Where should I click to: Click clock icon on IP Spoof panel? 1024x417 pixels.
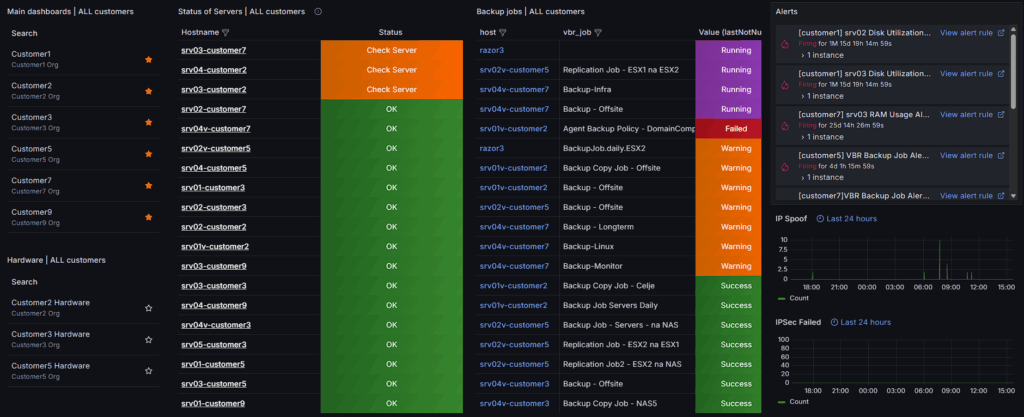821,218
